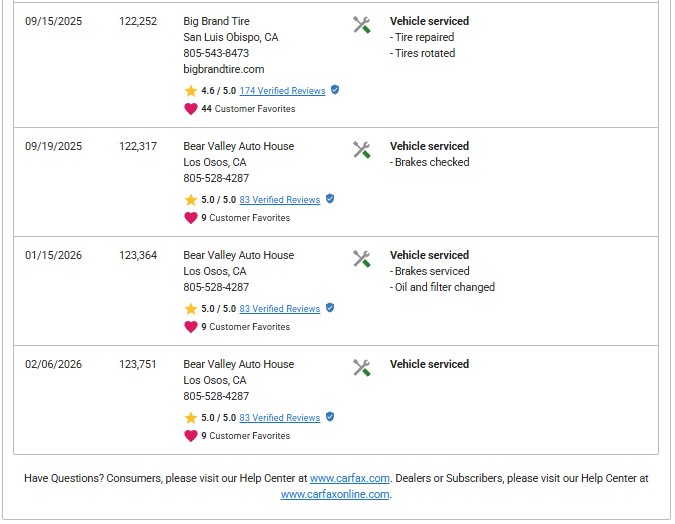Click the wrench icon for Big Brand Tire service
Image resolution: width=675 pixels, height=524 pixels.
click(362, 25)
